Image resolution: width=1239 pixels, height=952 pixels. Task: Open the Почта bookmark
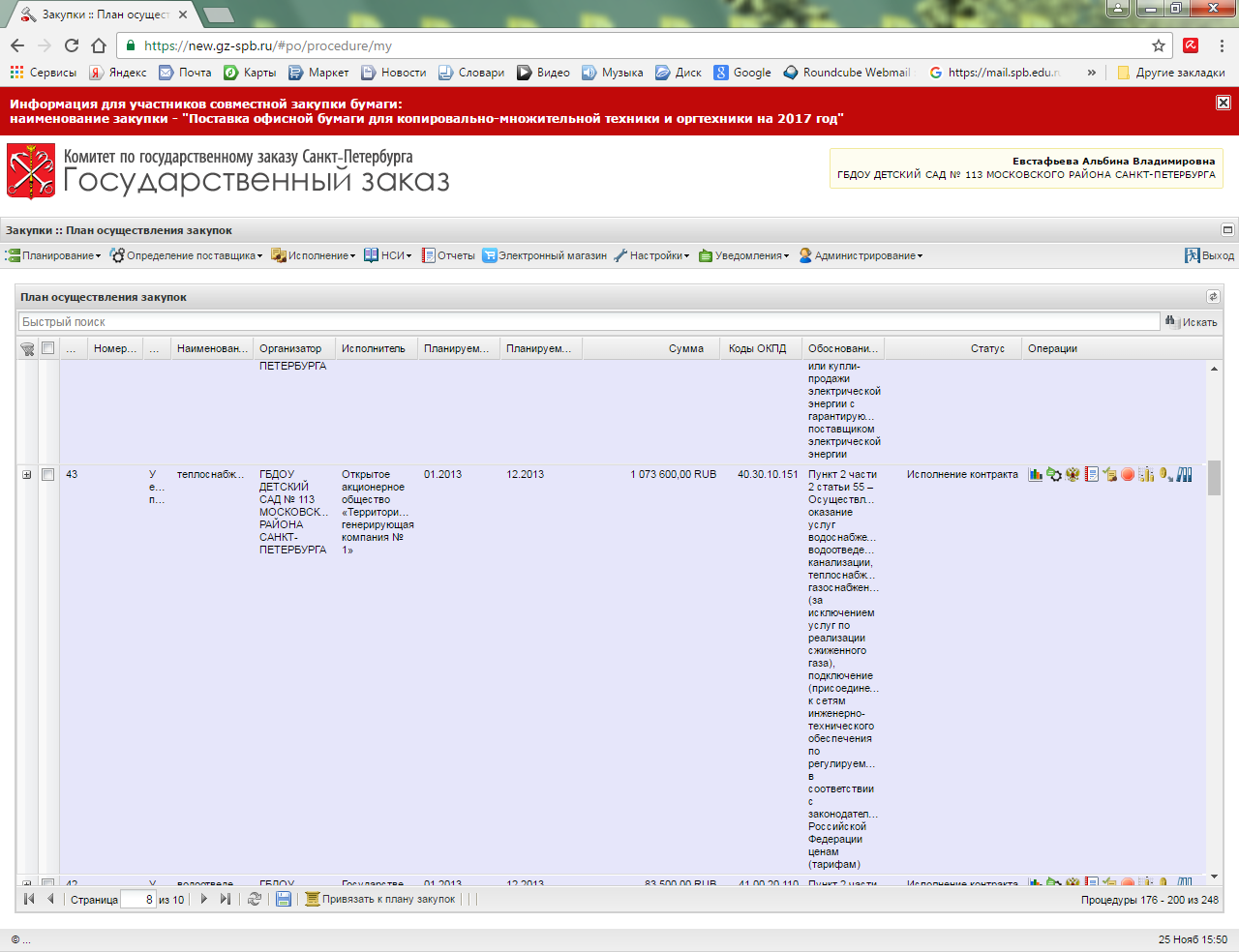185,73
